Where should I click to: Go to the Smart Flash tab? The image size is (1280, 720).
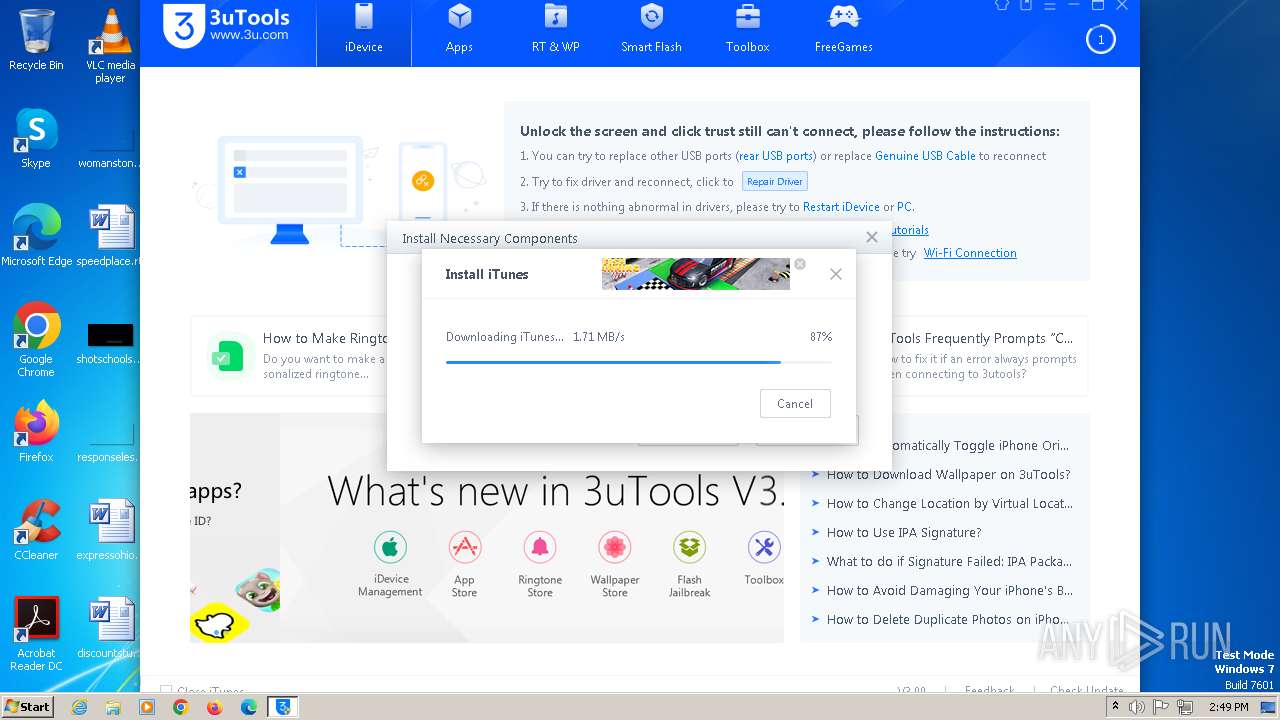pyautogui.click(x=651, y=30)
